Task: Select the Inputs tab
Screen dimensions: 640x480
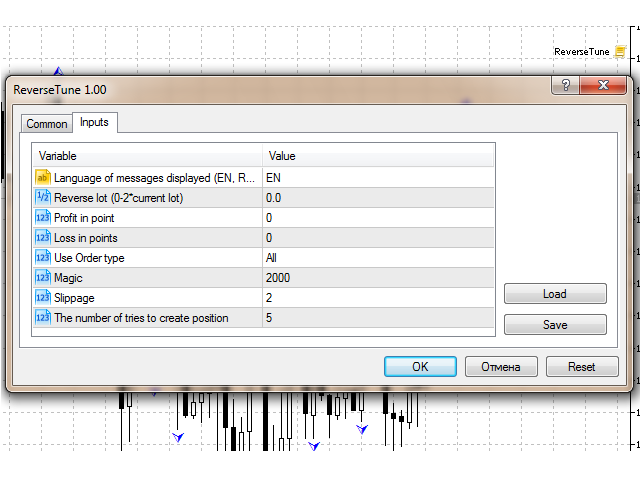Action: 95,122
